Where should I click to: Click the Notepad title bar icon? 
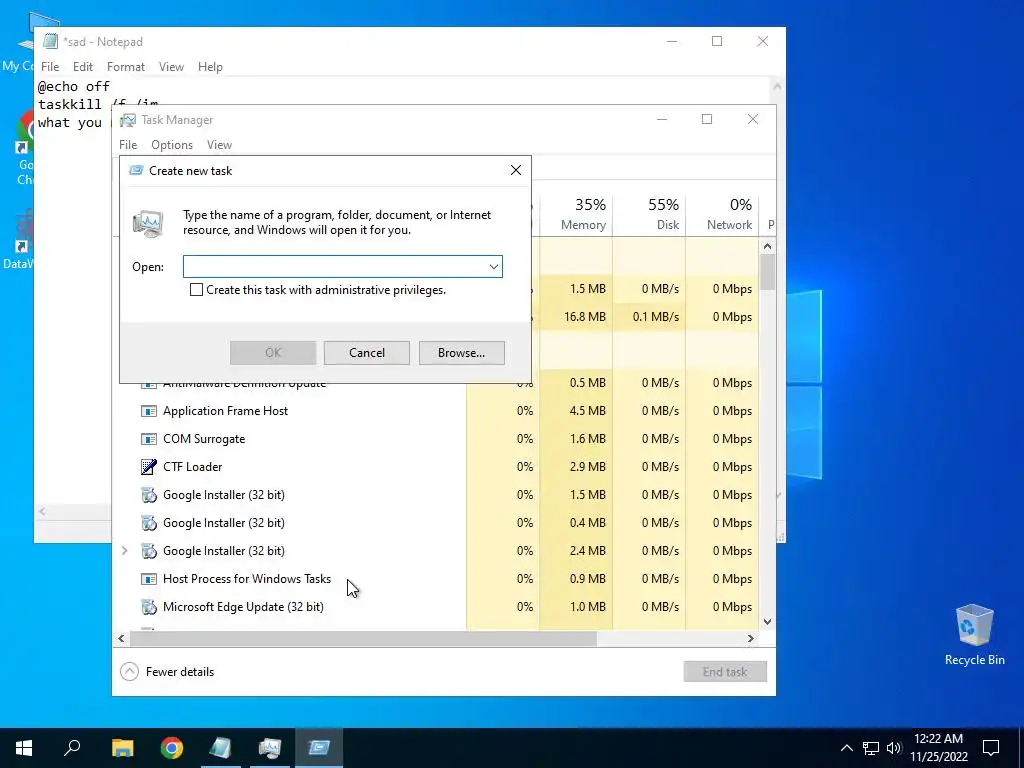click(50, 41)
